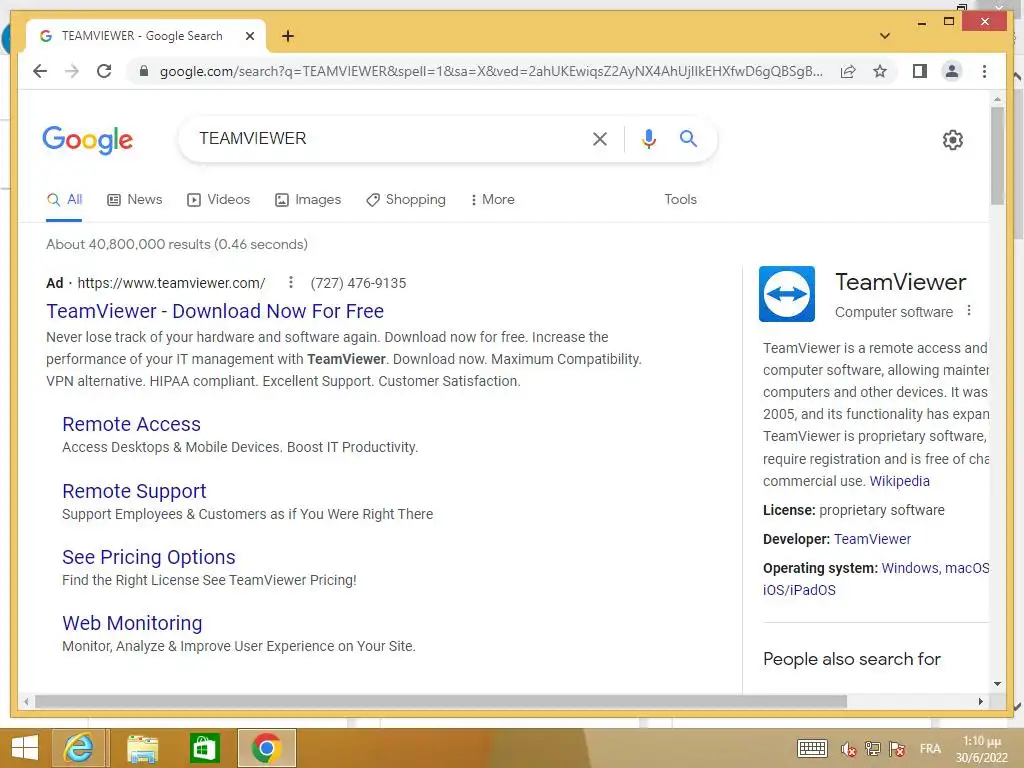
Task: Open Google quick settings gear
Action: pos(952,140)
